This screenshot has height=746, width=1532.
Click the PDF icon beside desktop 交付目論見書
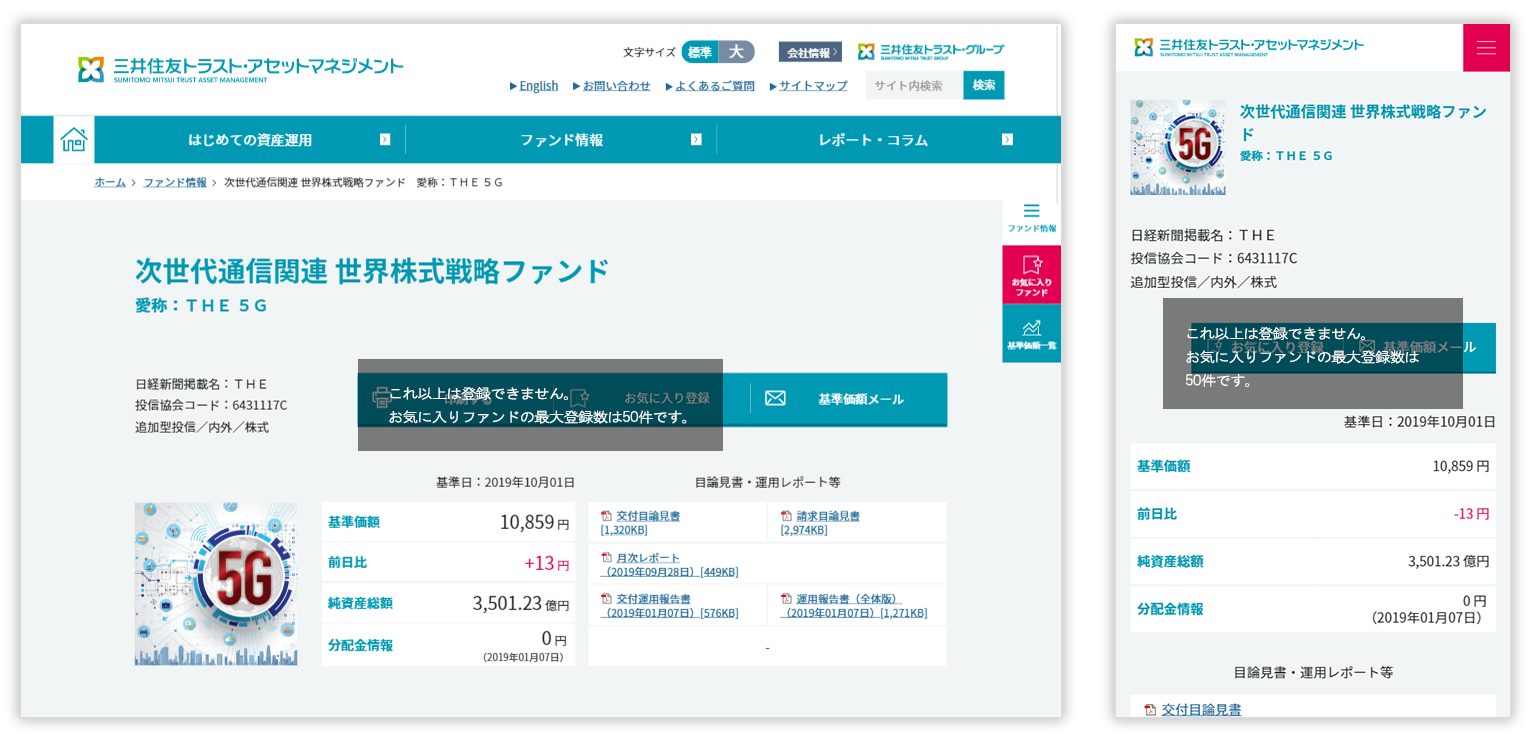[x=606, y=516]
